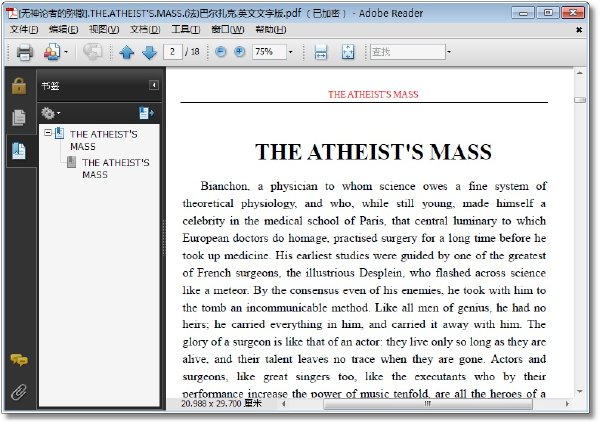Open the find options dropdown arrow
This screenshot has height=424, width=600.
click(449, 52)
